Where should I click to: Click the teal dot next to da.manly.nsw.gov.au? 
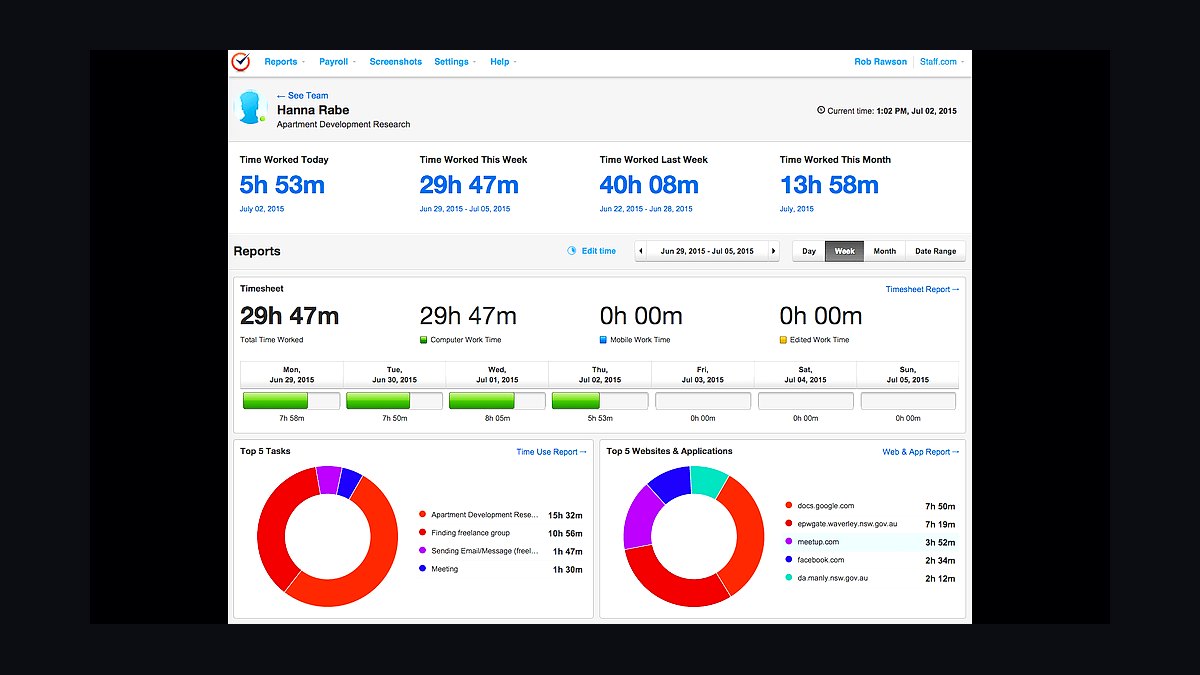(789, 578)
